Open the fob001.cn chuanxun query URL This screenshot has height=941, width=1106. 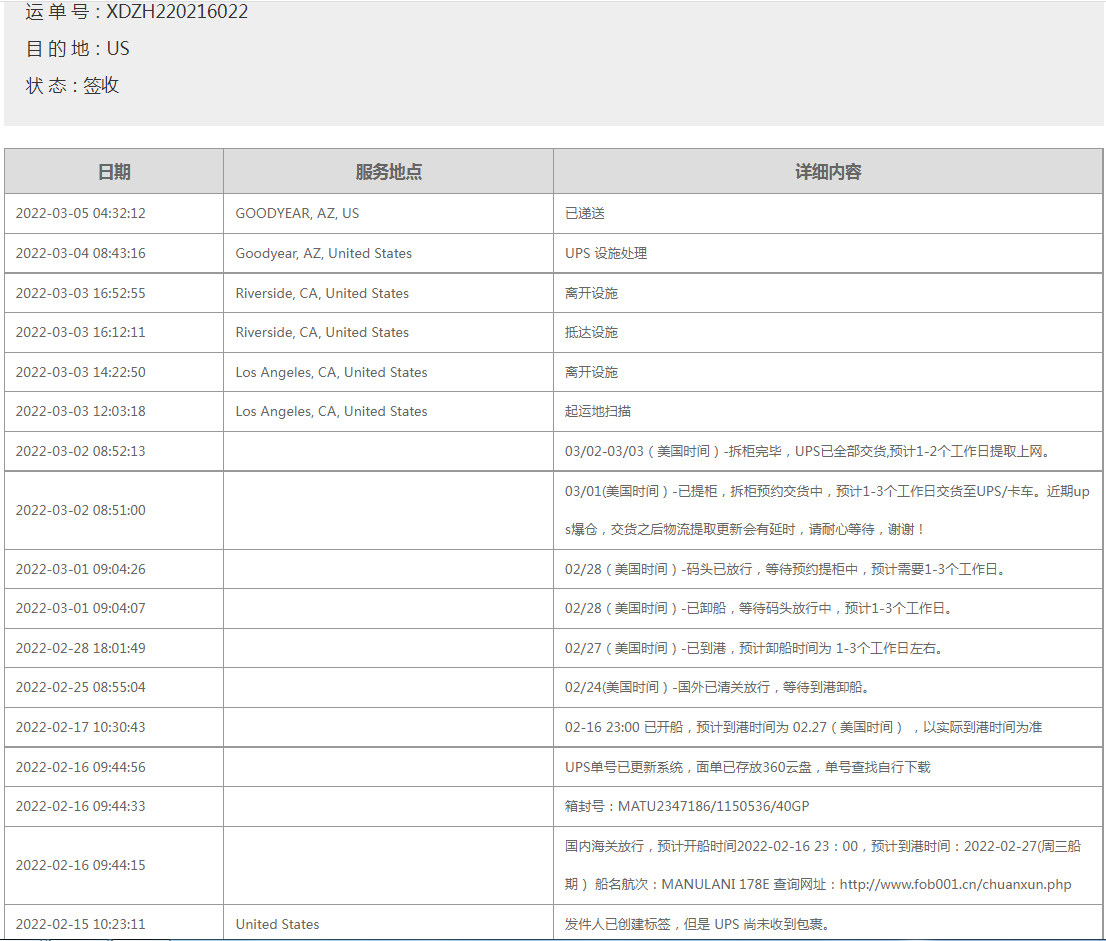point(955,885)
